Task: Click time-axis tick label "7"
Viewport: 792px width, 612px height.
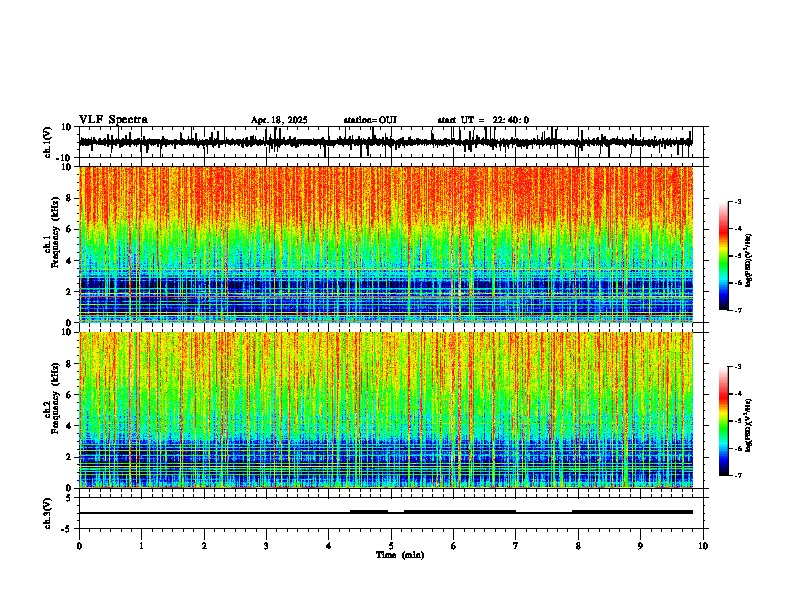Action: tap(516, 546)
